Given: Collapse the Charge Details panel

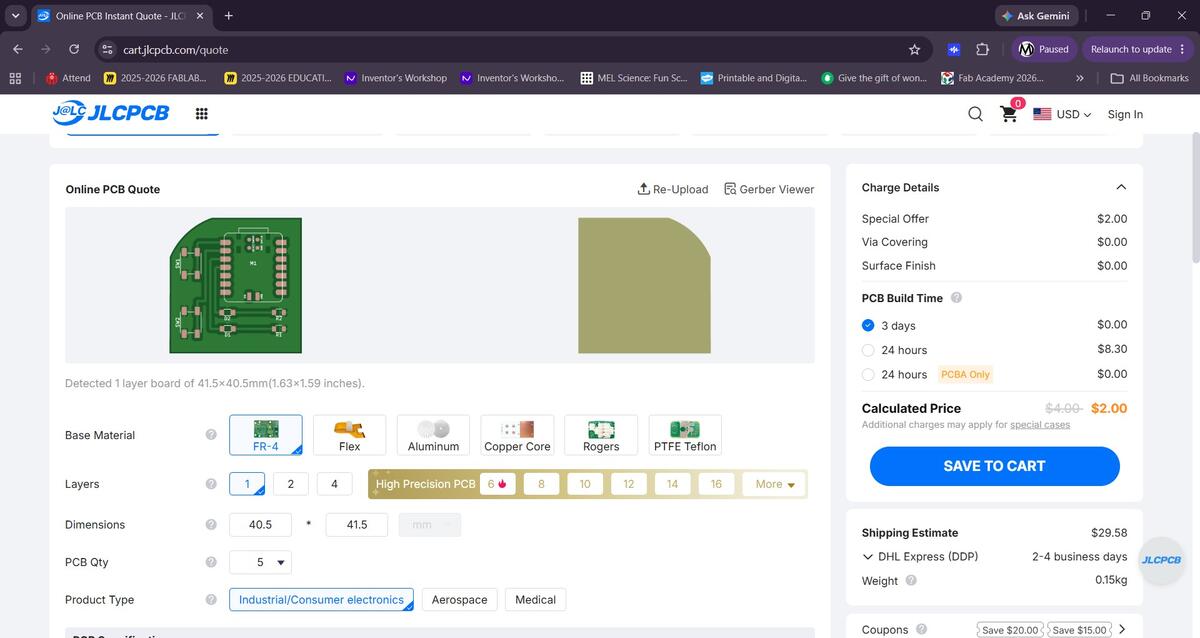Looking at the screenshot, I should pyautogui.click(x=1121, y=188).
